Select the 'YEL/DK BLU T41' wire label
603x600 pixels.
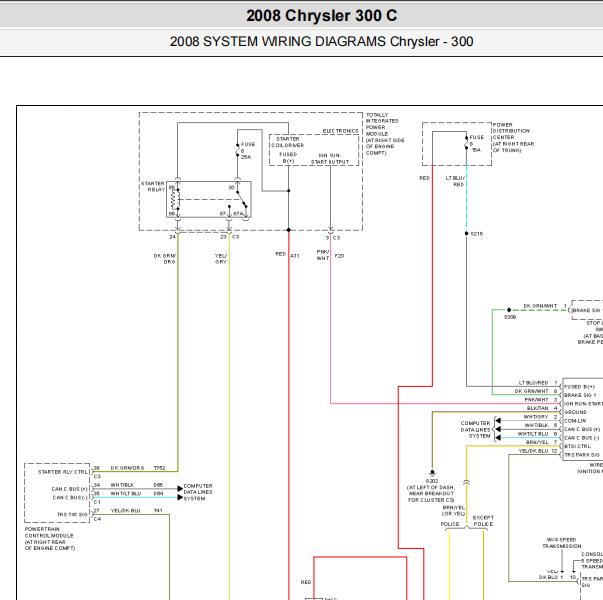[136, 510]
